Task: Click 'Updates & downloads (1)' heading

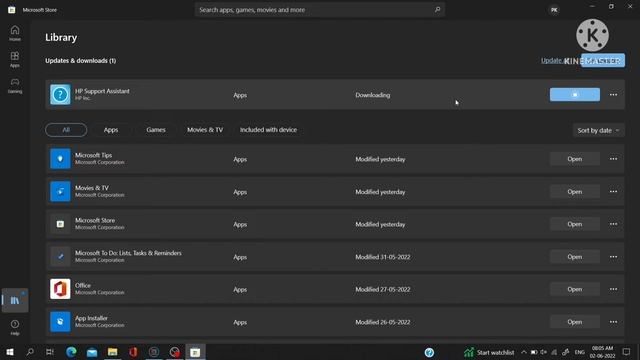Action: point(80,60)
